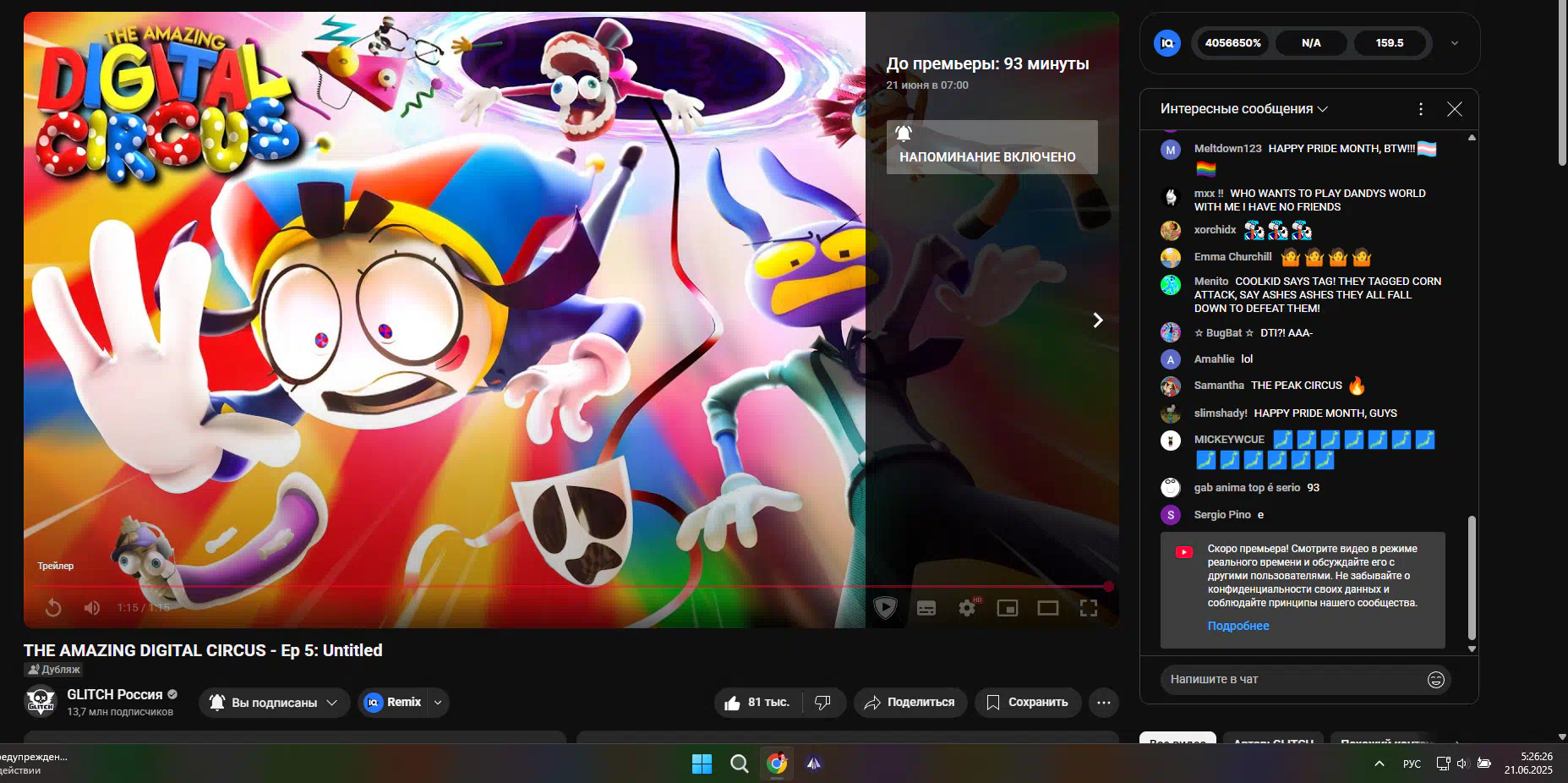Viewport: 1568px width, 783px height.
Task: Open more actions three-dot menu under video
Action: point(1104,703)
